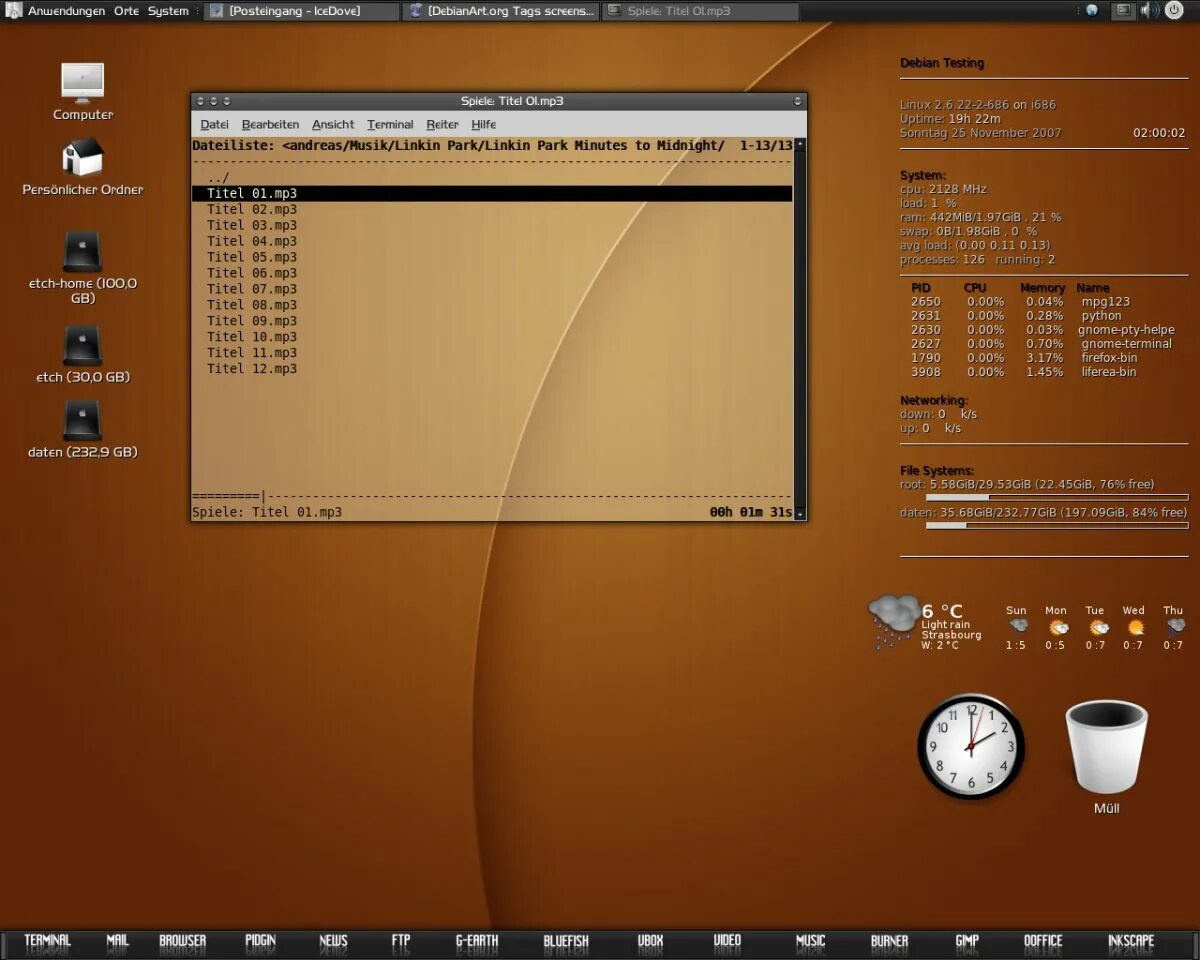Open the Datei menu in terminal
The image size is (1200, 960).
pos(214,124)
